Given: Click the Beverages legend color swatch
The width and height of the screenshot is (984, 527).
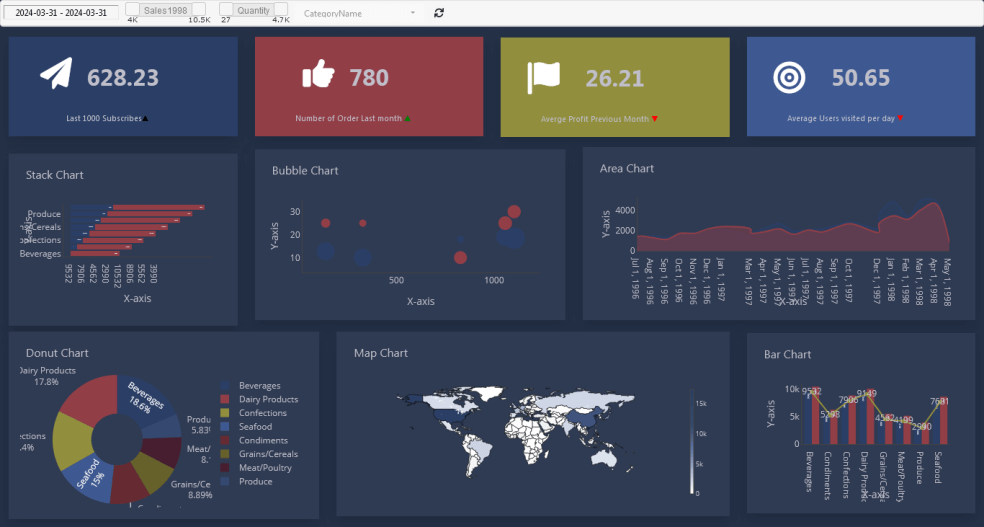Looking at the screenshot, I should (225, 386).
